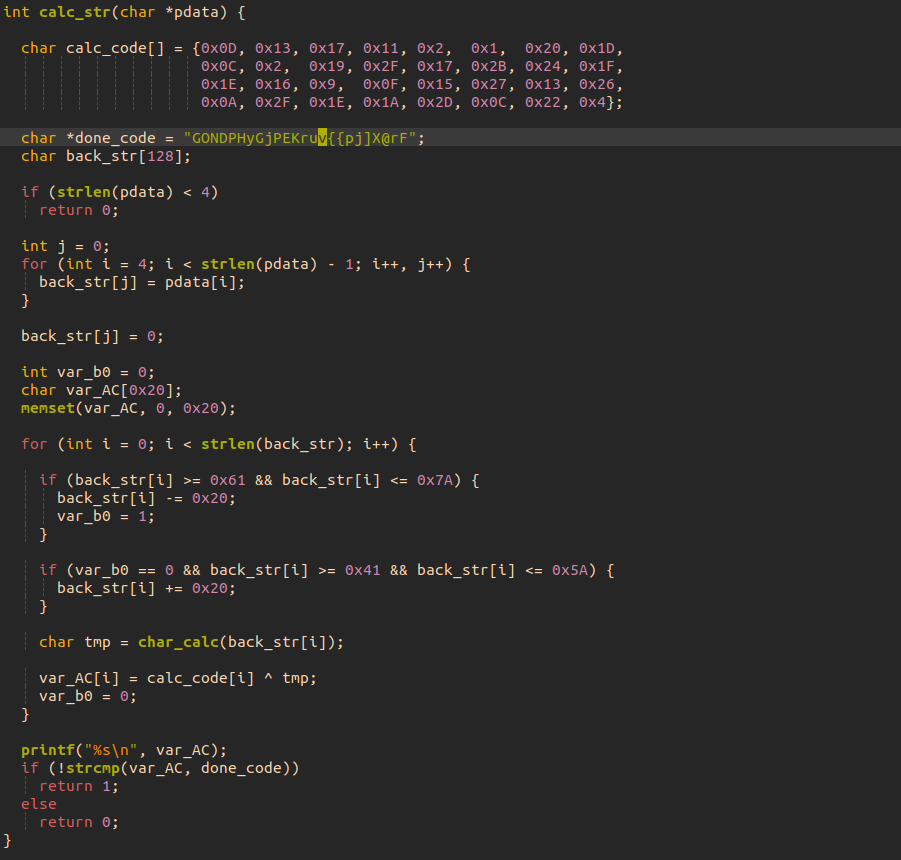This screenshot has height=860, width=901.
Task: Click the 0x61 lowercase bound constant
Action: (x=228, y=480)
